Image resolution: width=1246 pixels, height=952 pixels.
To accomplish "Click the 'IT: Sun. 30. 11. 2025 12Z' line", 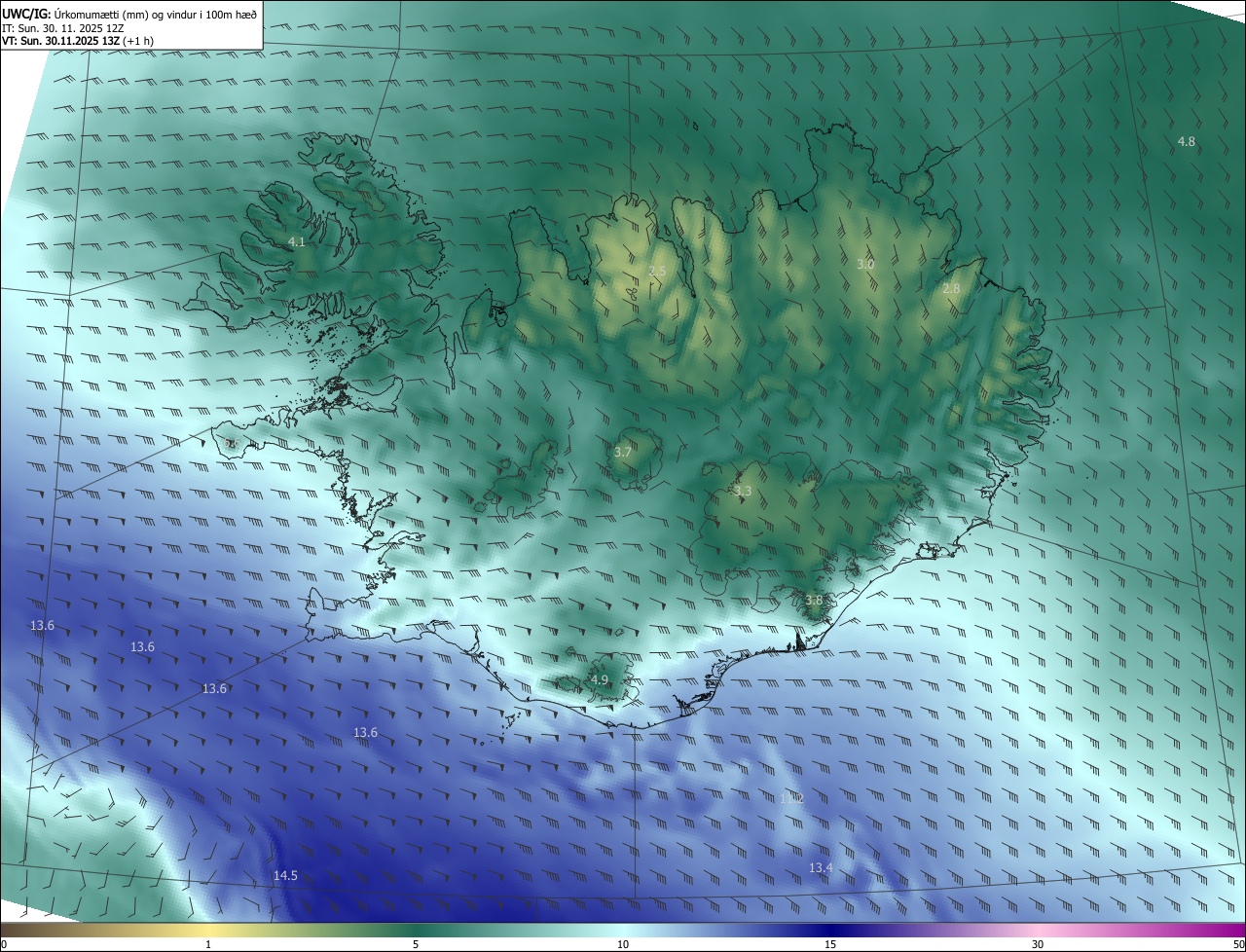I will [63, 28].
